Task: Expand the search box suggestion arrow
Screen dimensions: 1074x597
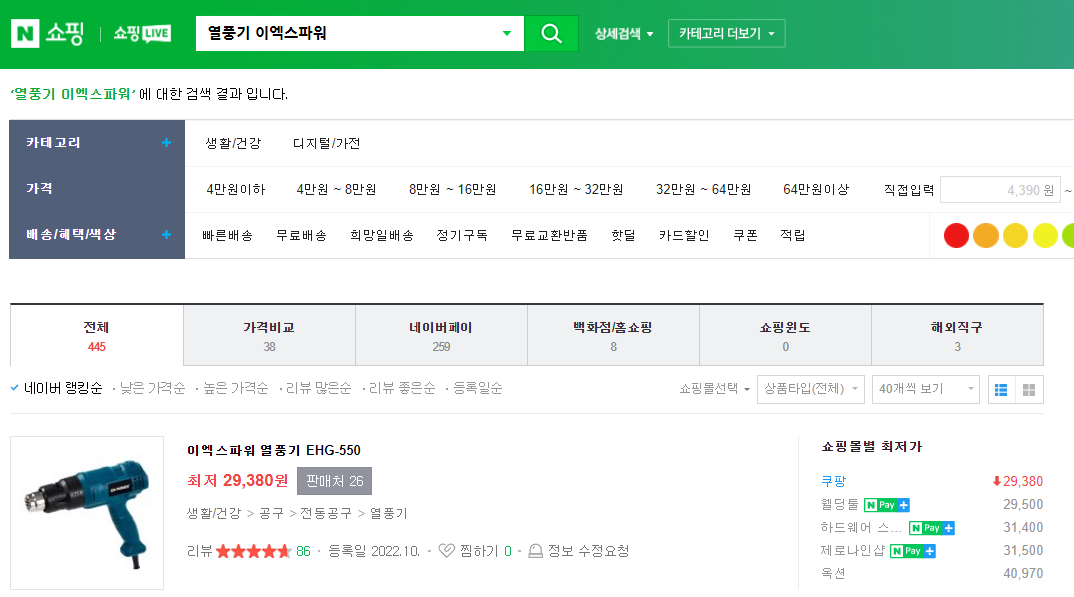Action: click(507, 33)
